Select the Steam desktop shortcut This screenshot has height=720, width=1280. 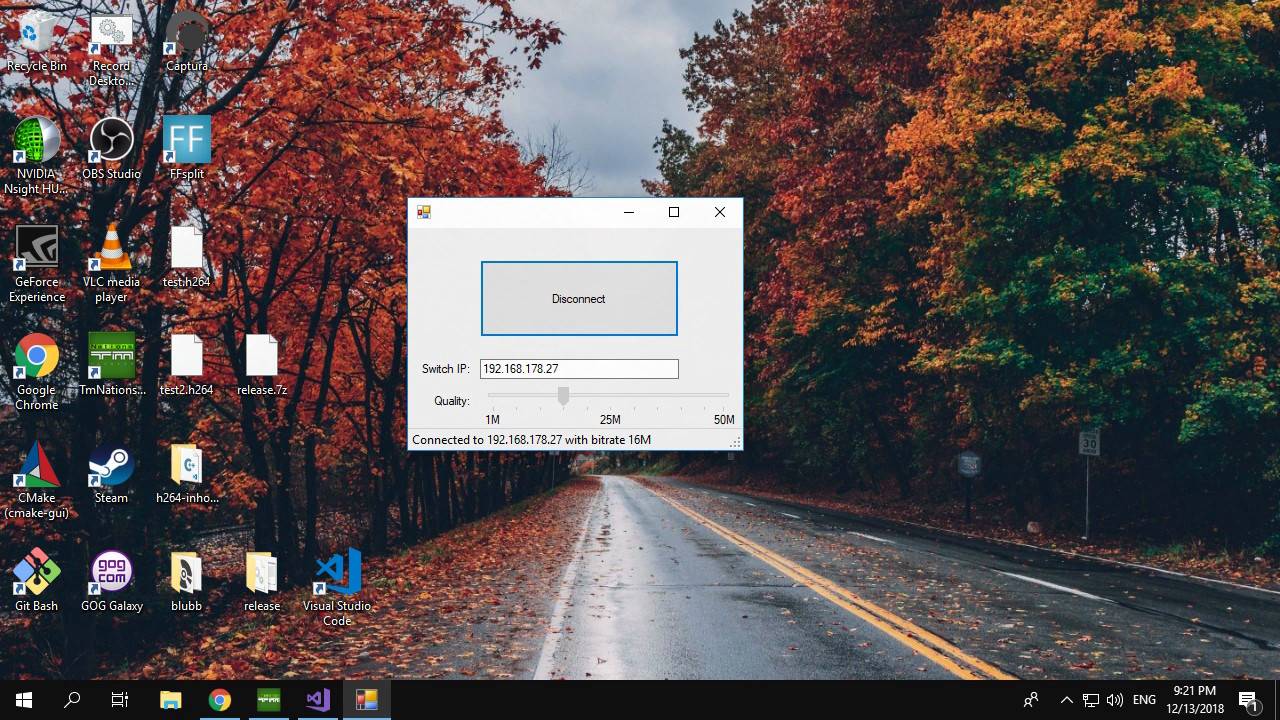click(111, 468)
